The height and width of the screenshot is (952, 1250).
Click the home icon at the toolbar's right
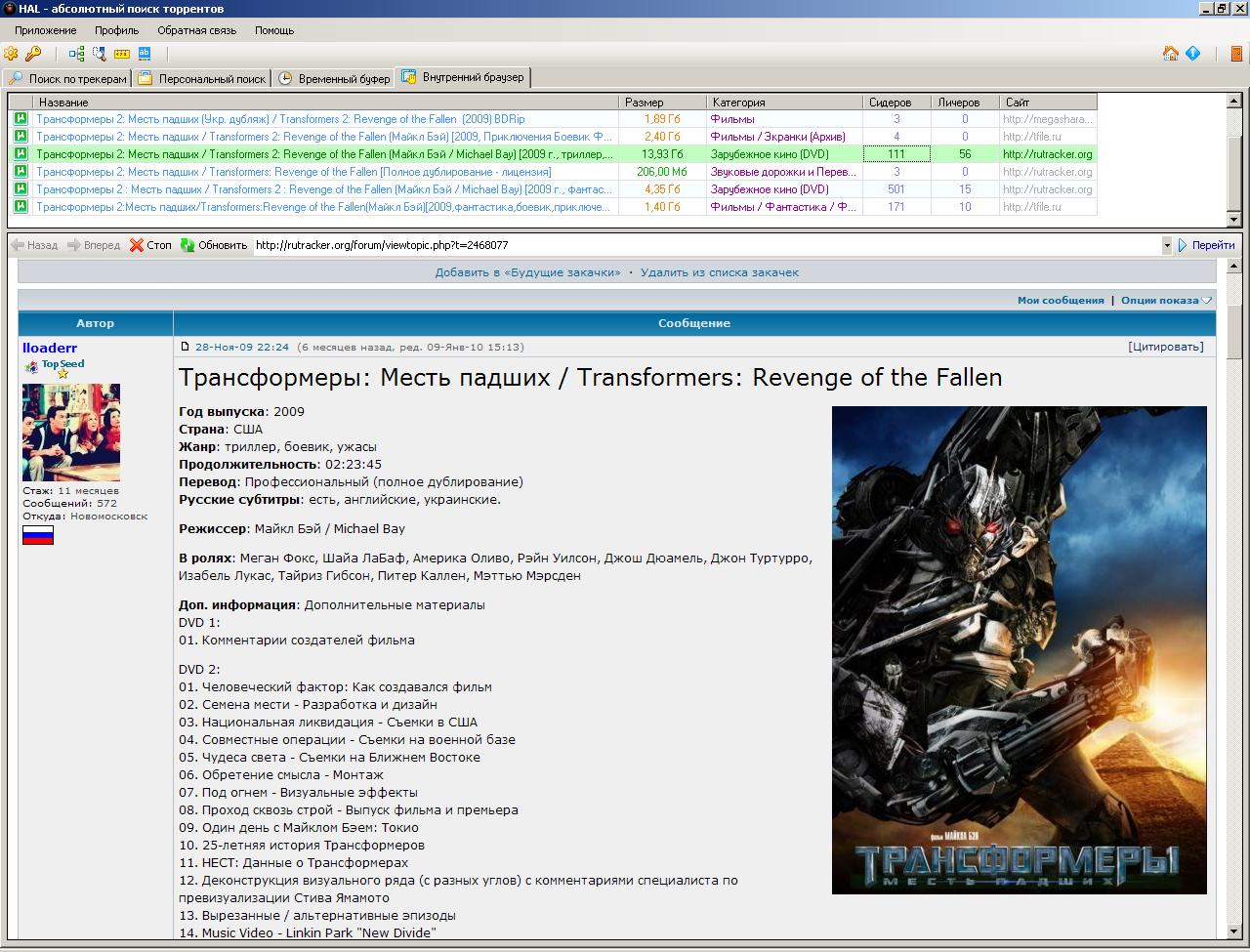click(1171, 54)
